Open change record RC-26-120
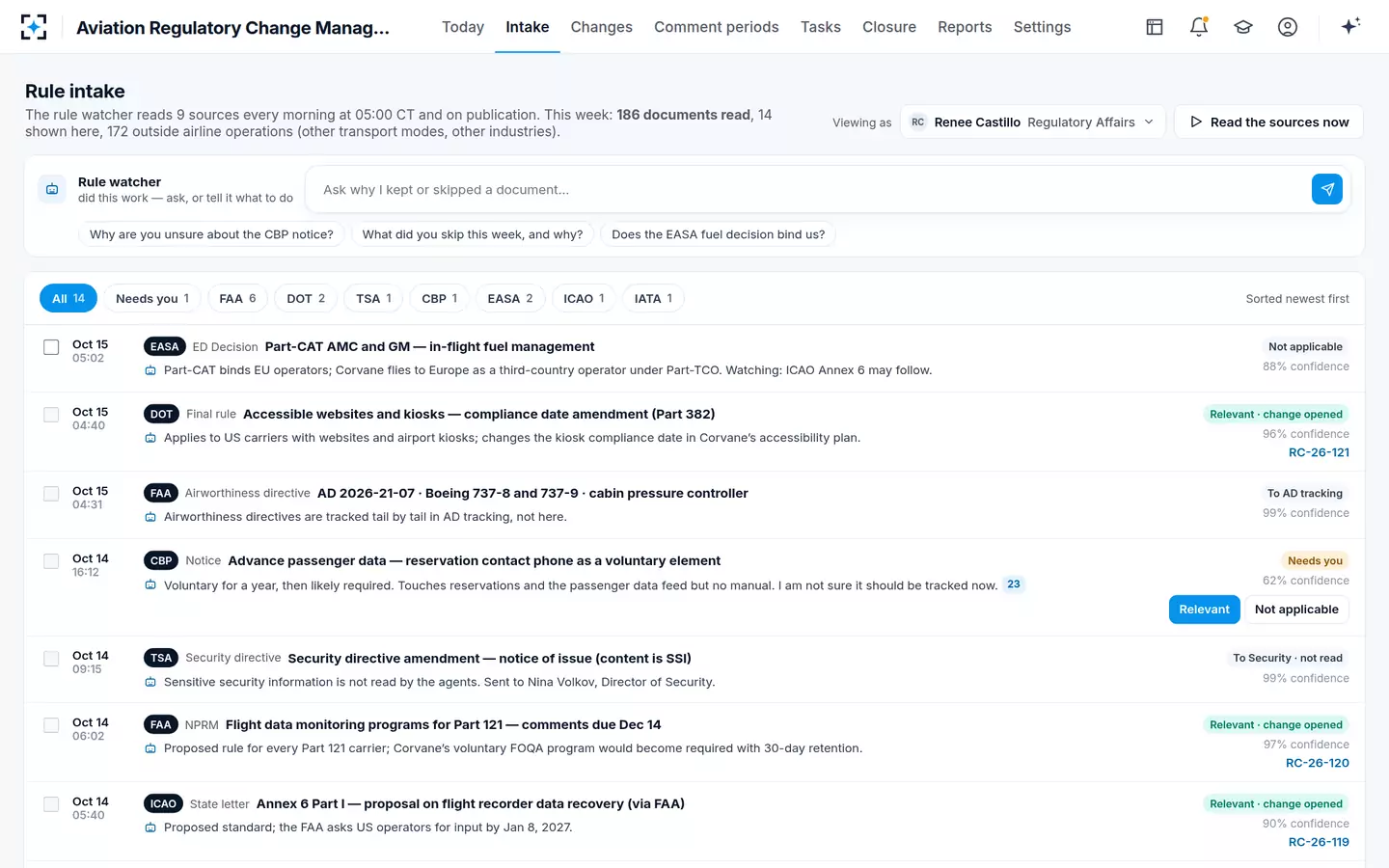 click(1318, 763)
